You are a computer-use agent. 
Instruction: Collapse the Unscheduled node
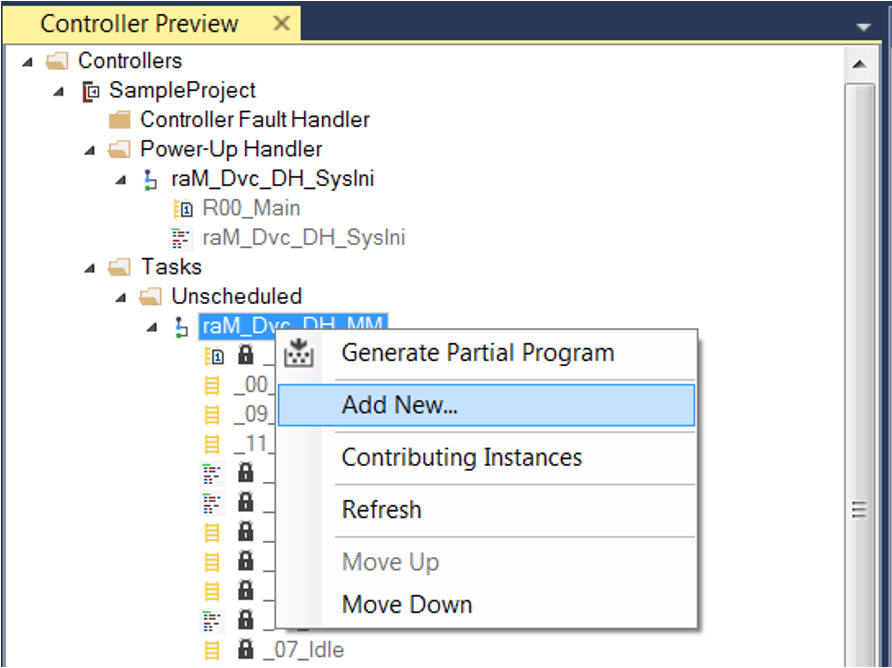click(121, 298)
